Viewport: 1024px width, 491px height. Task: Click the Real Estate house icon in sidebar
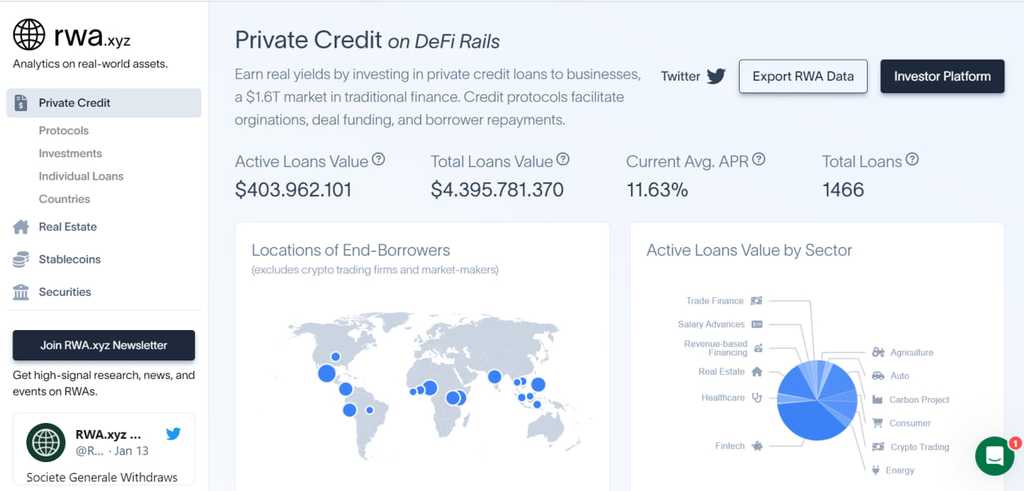pos(21,227)
